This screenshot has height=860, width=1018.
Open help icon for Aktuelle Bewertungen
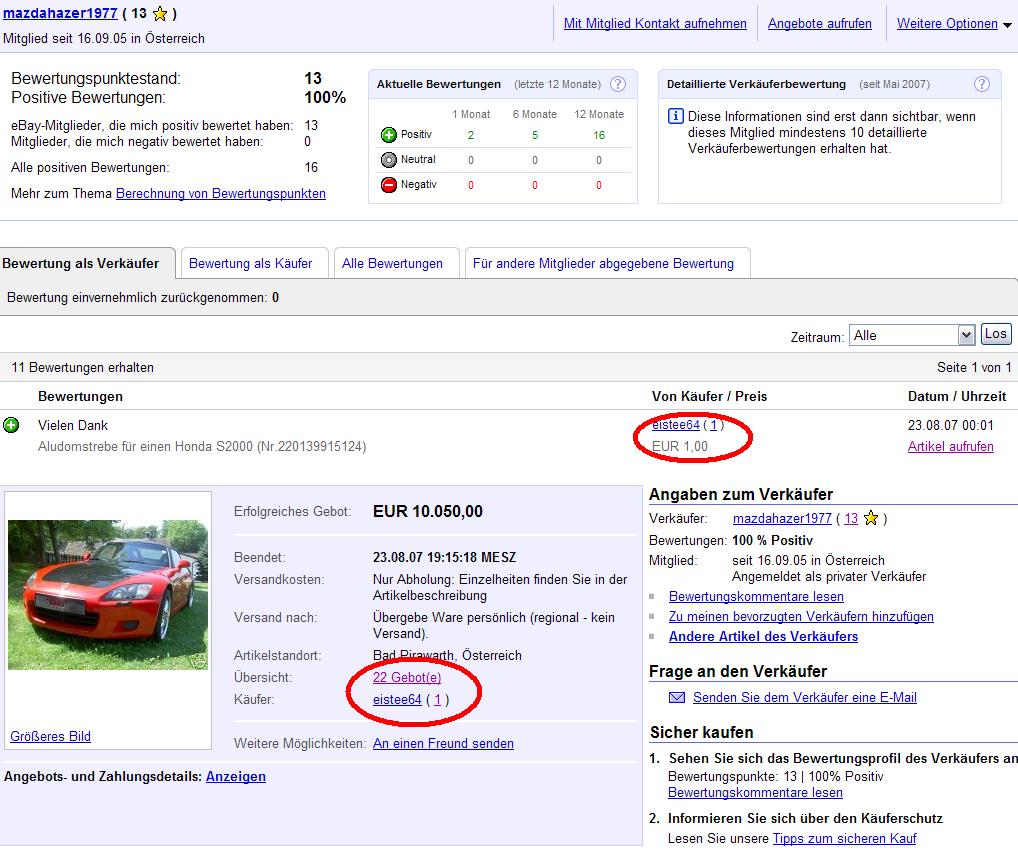coord(618,84)
